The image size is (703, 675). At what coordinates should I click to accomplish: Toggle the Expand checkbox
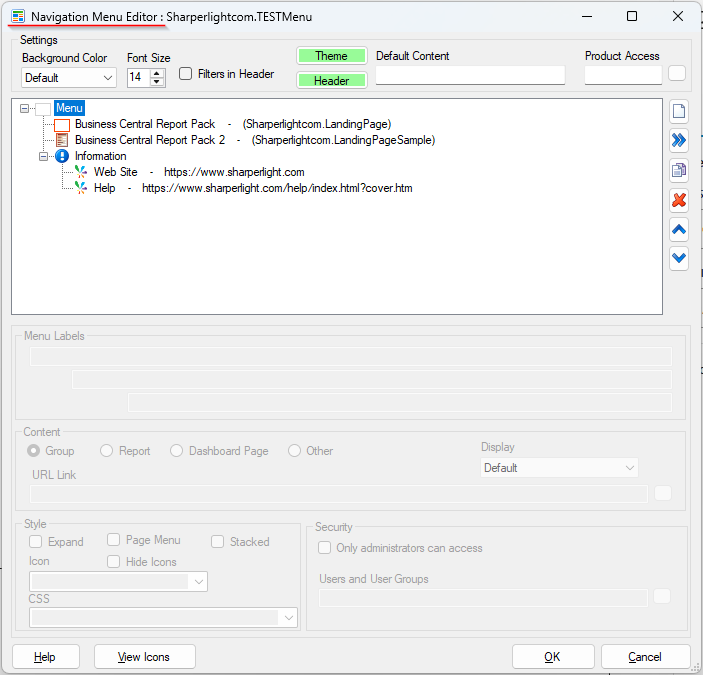(35, 541)
